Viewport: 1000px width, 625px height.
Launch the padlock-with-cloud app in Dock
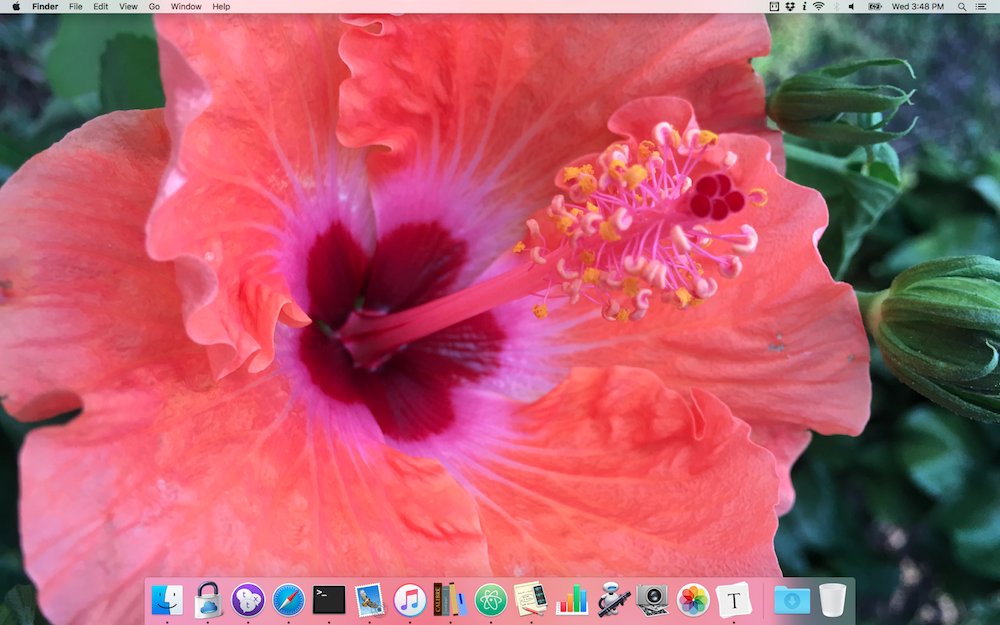(208, 600)
